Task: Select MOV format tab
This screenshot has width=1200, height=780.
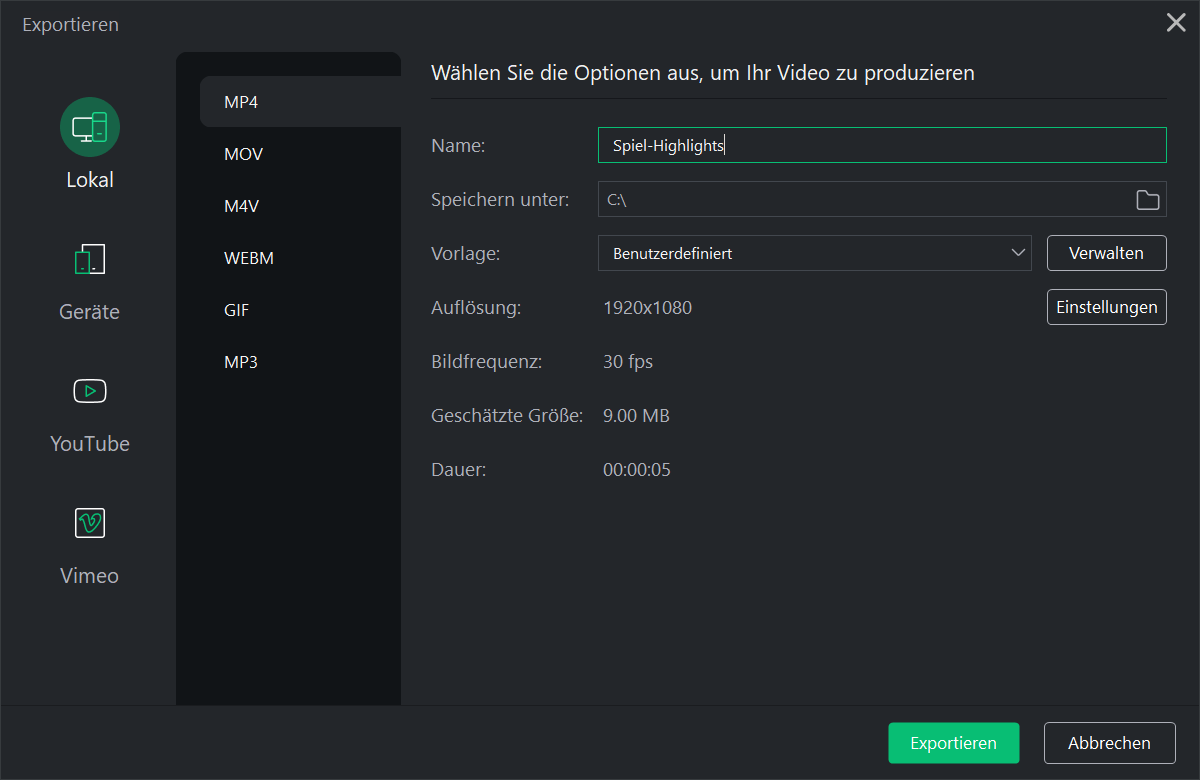Action: click(x=300, y=154)
